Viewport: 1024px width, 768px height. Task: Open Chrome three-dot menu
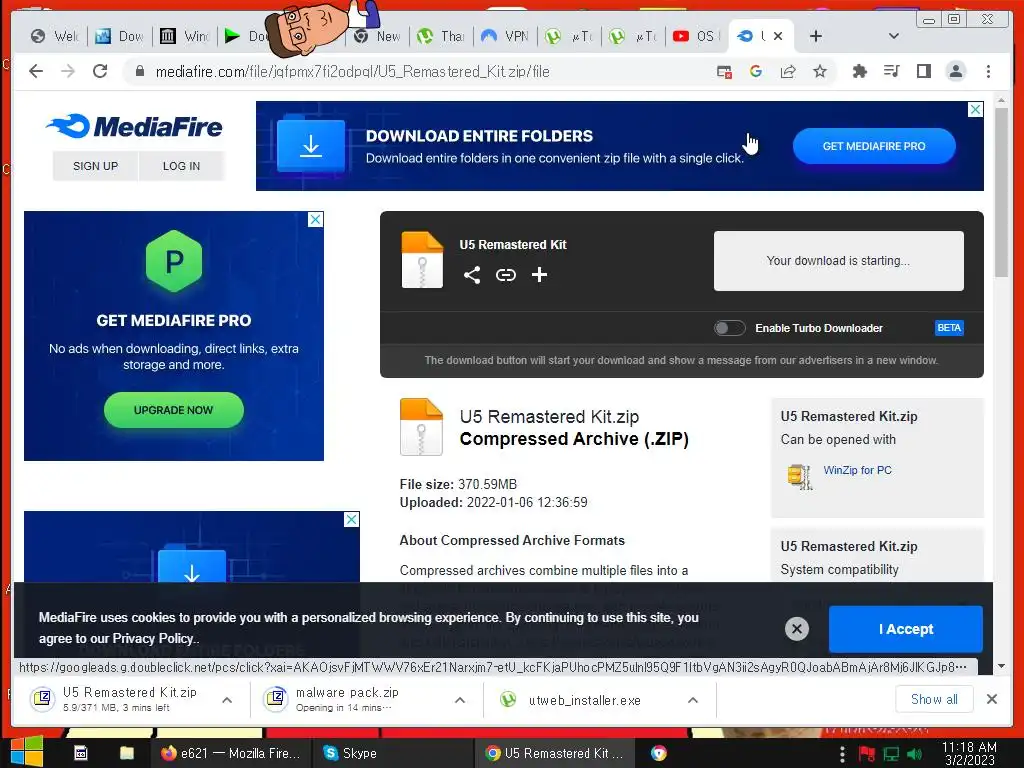pos(988,71)
